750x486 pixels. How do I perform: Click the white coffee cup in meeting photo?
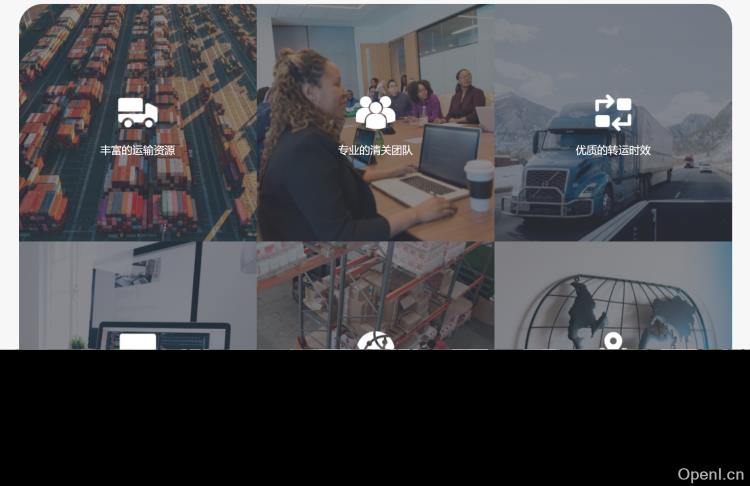(x=479, y=185)
